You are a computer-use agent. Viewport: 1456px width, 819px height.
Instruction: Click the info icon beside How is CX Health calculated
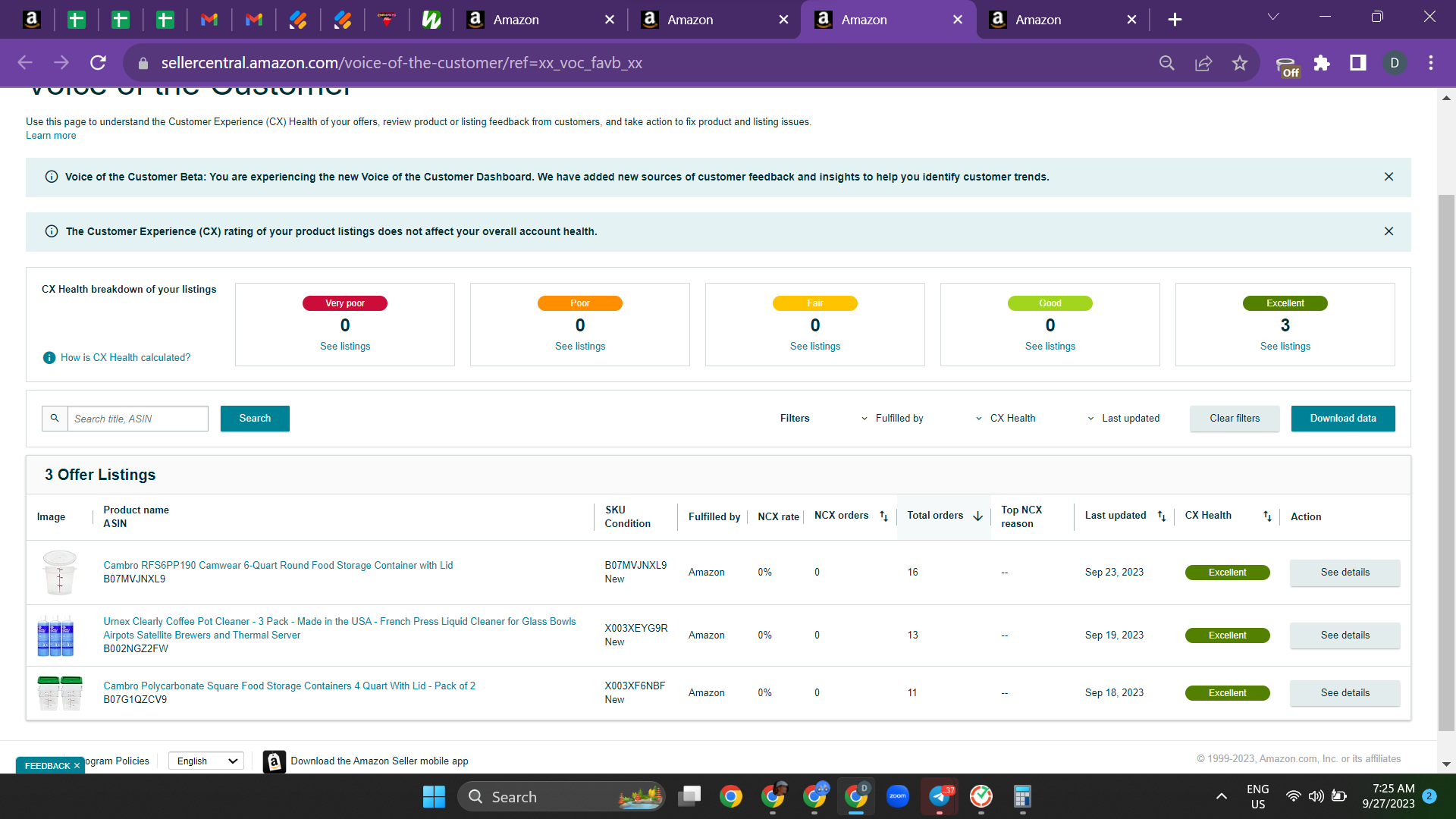49,358
